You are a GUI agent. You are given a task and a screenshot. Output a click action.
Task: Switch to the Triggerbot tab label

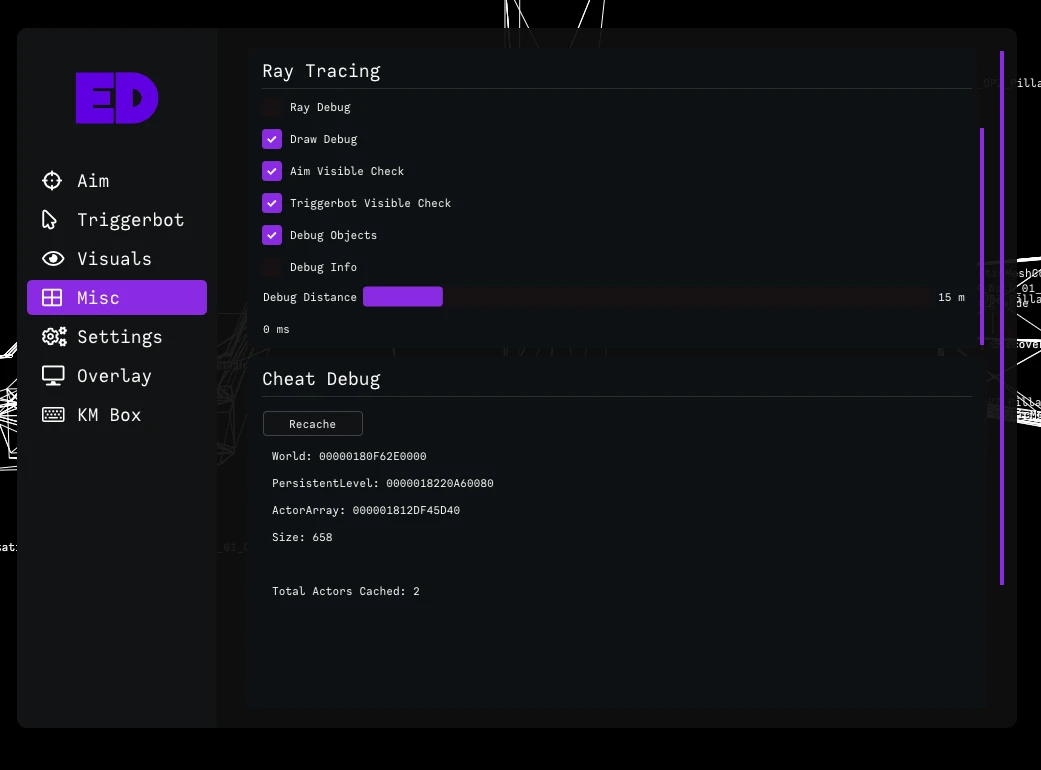click(130, 220)
